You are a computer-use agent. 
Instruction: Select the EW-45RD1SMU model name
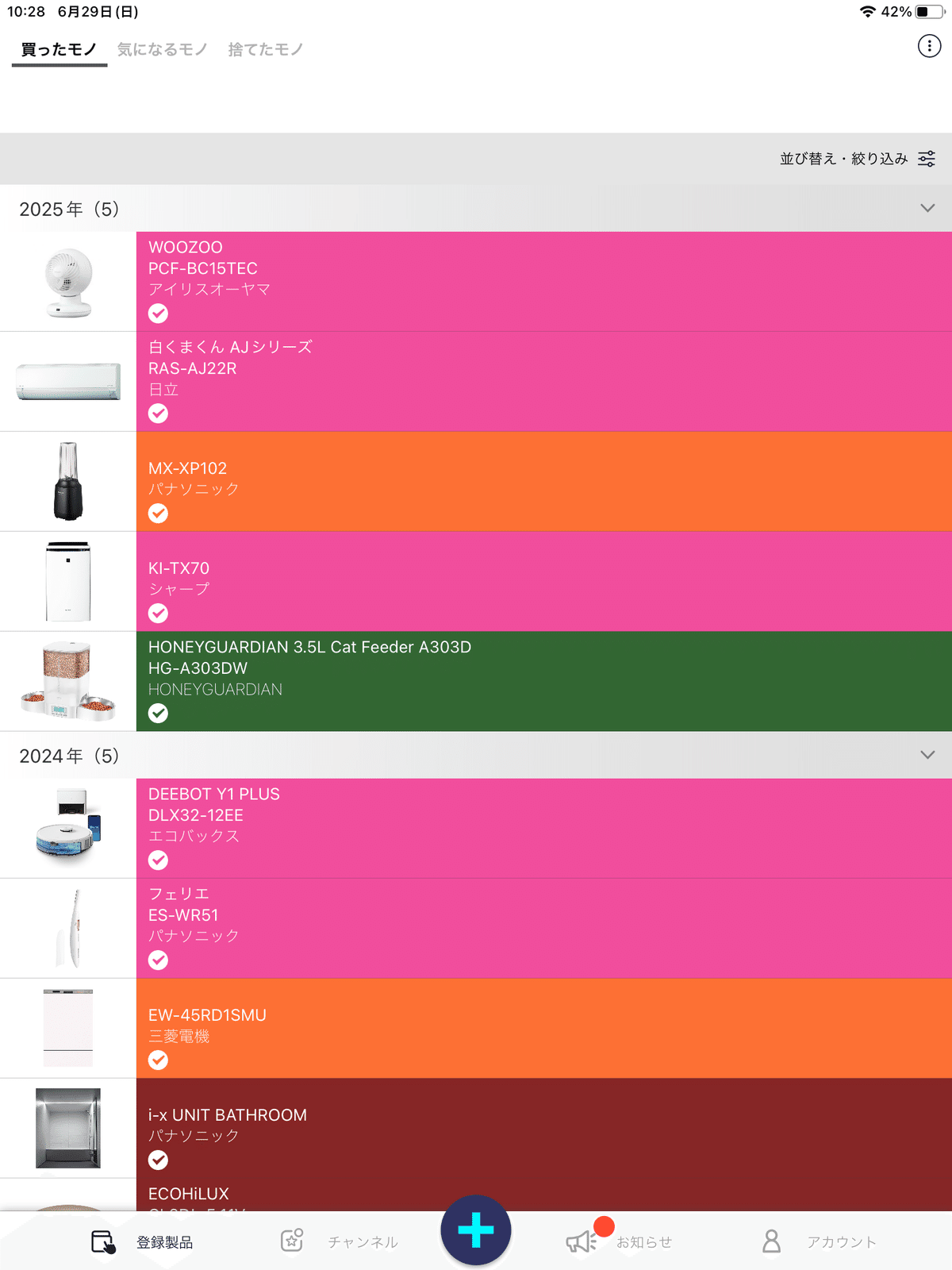[208, 1015]
